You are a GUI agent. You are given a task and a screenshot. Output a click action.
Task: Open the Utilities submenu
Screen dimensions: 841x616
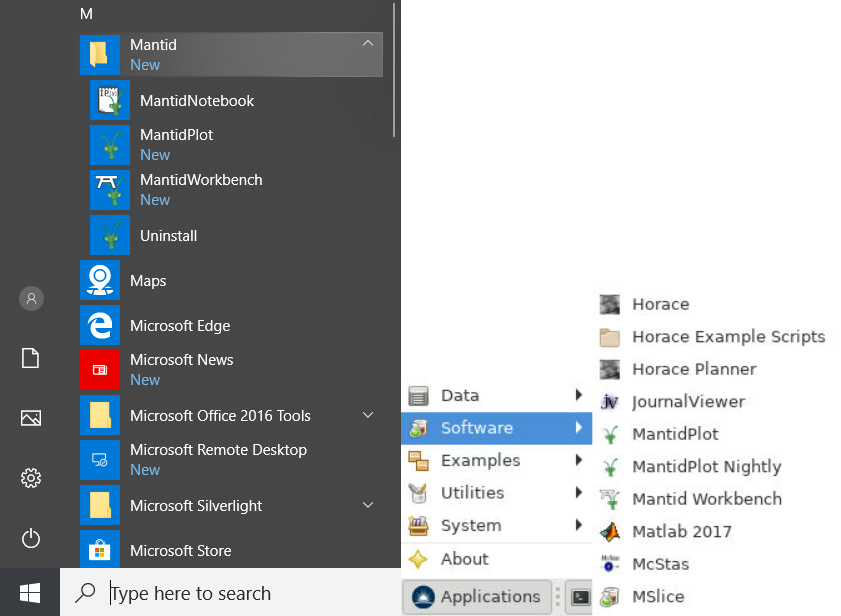[x=472, y=493]
